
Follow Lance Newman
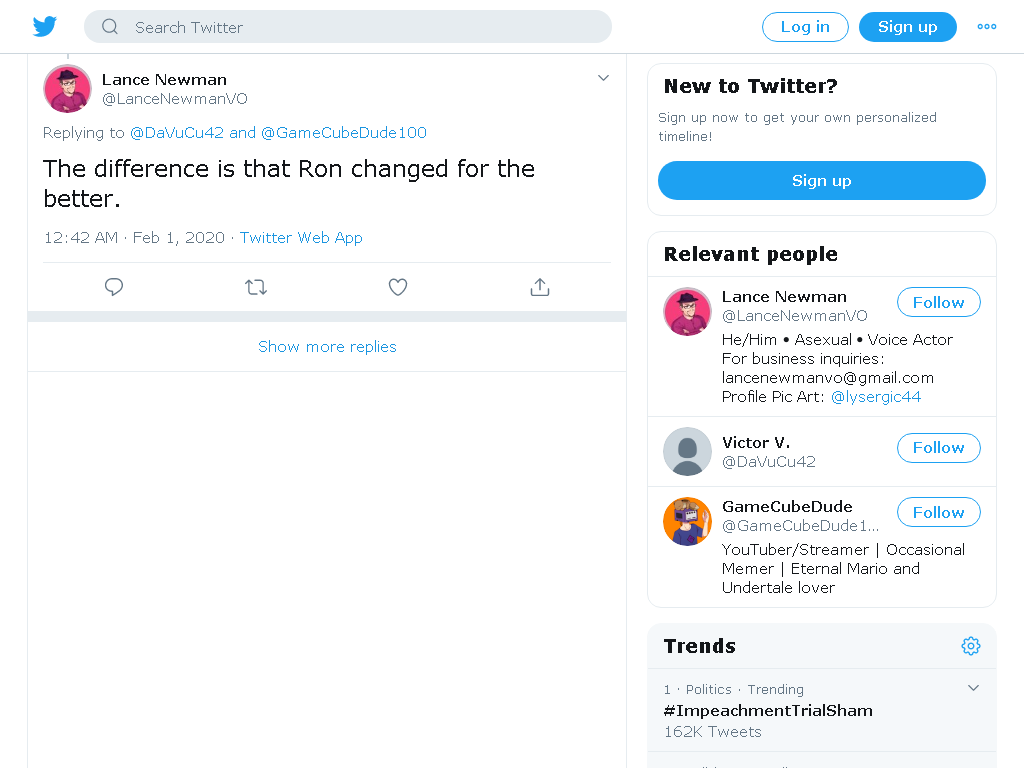pyautogui.click(x=938, y=302)
